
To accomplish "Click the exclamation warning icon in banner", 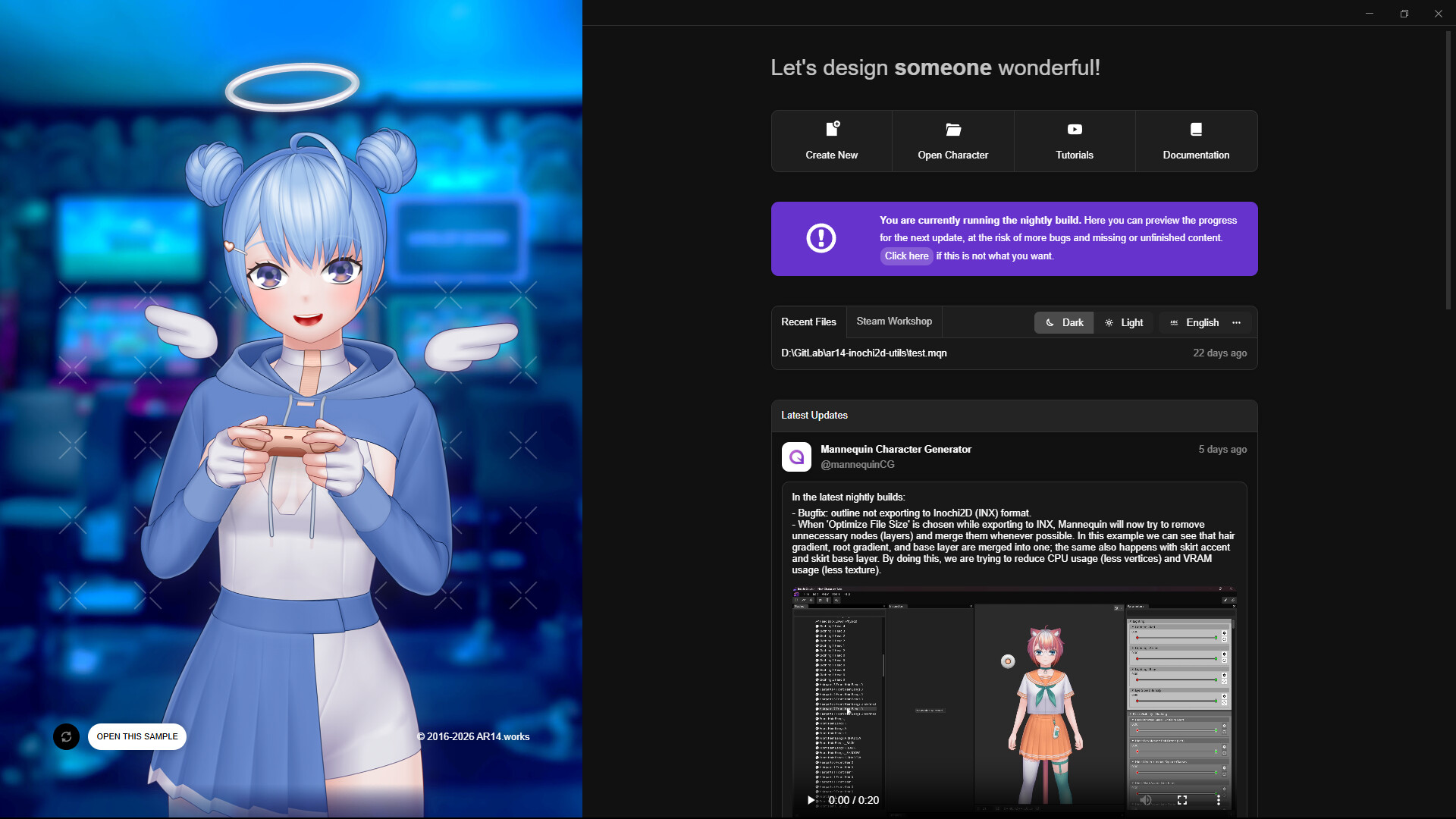I will [x=821, y=238].
